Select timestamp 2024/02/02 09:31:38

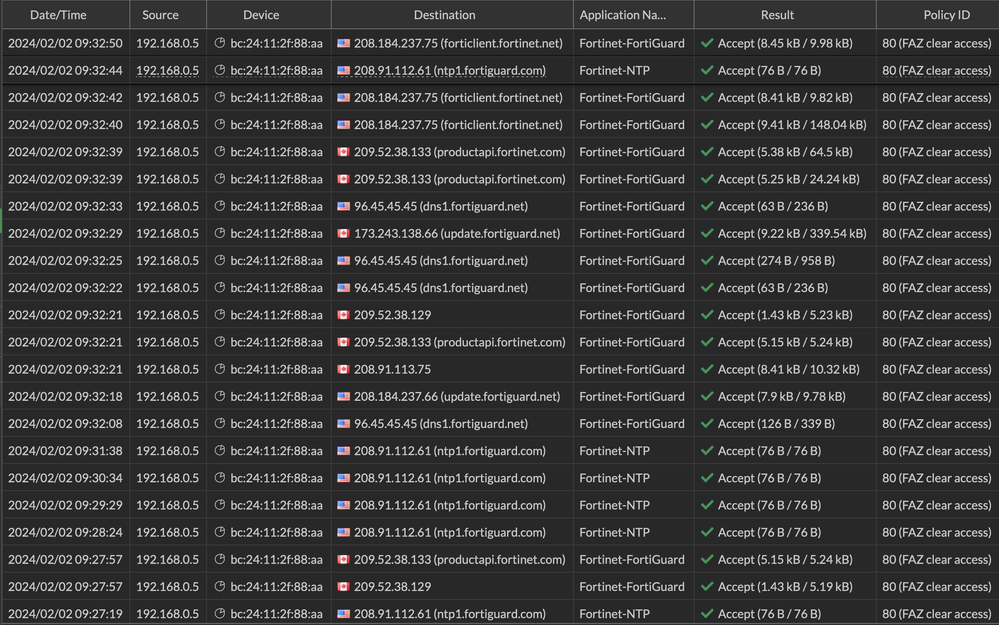coord(65,451)
